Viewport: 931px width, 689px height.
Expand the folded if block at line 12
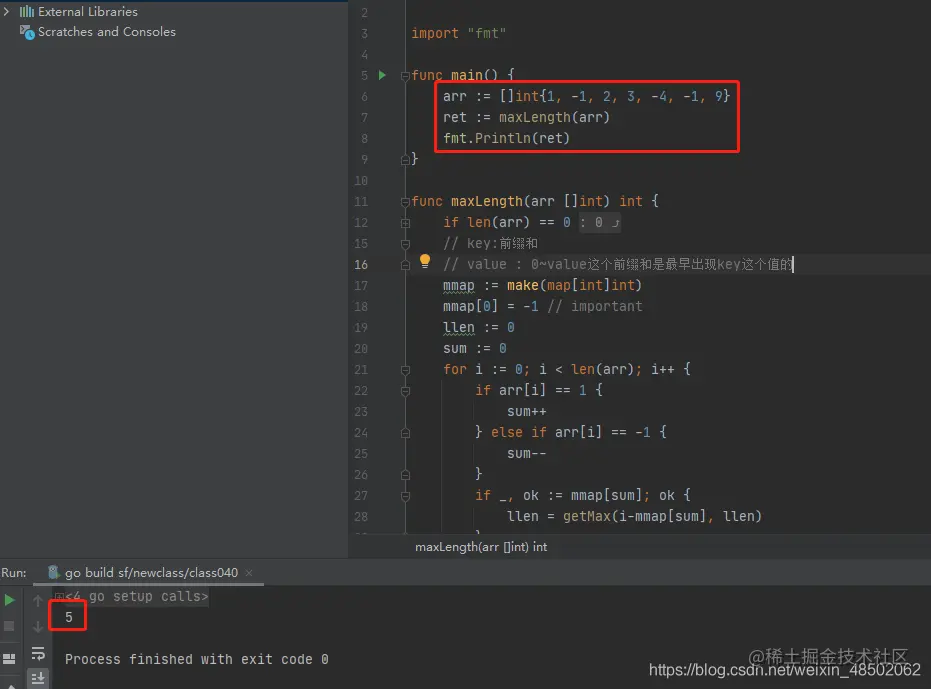(405, 223)
